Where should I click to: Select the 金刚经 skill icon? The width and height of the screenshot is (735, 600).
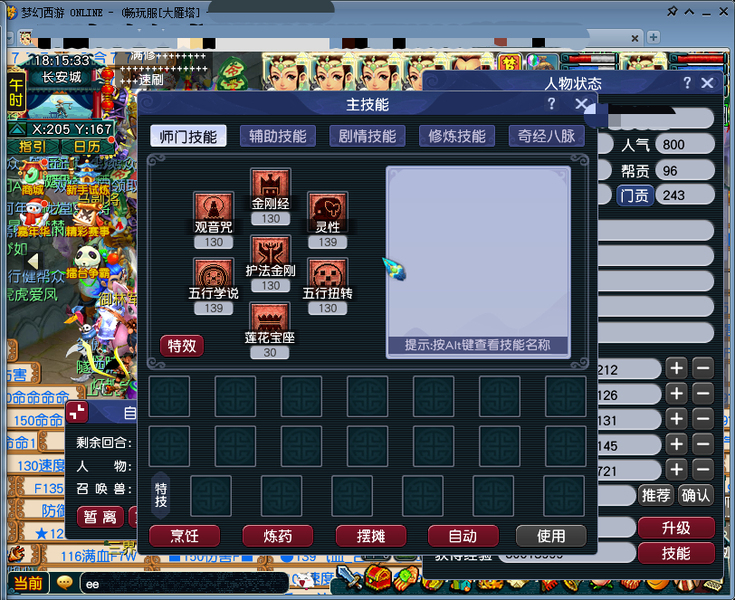tap(270, 183)
